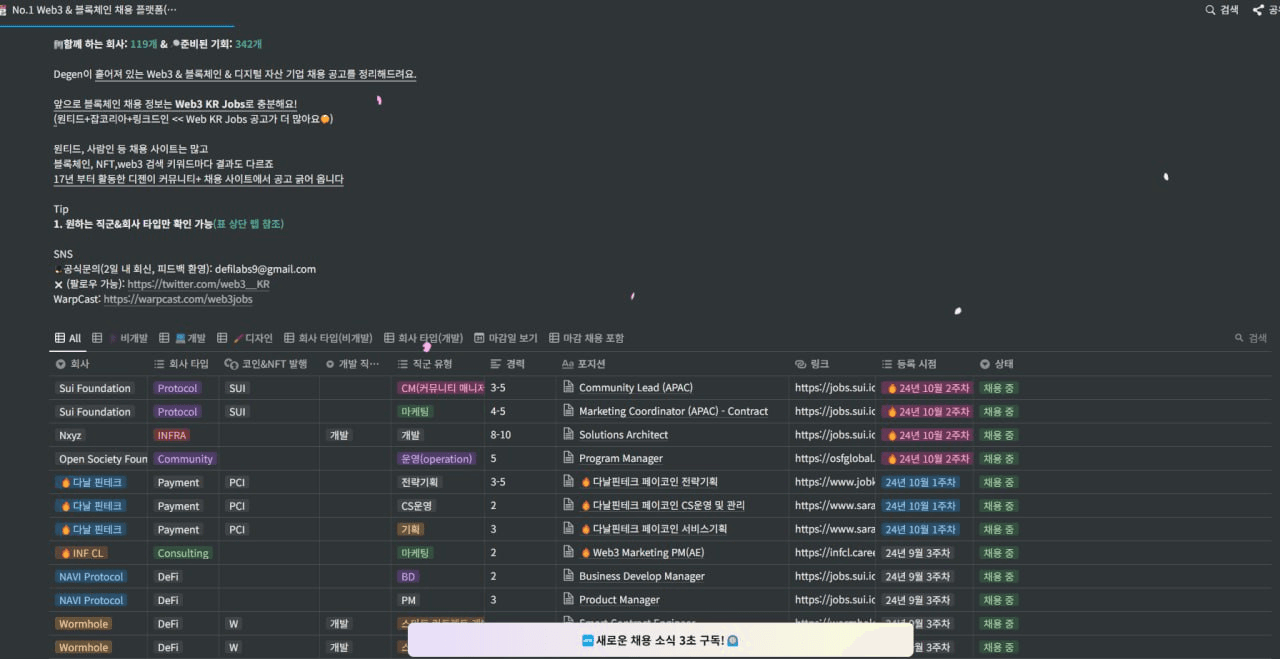
Task: Click the bars icon in 경력 column header
Action: [496, 364]
